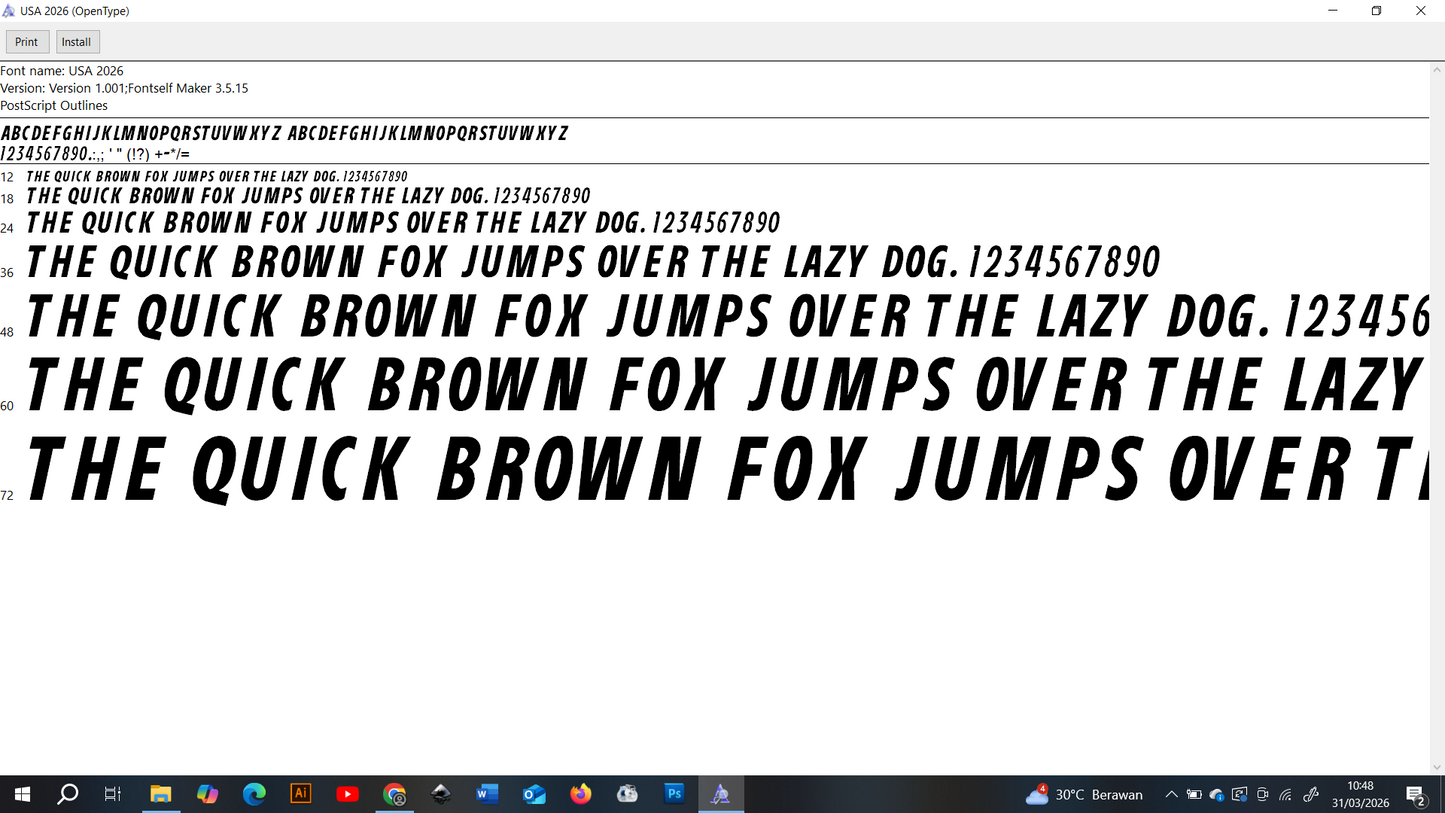This screenshot has width=1445, height=813.
Task: Click the 12-point sample sentence
Action: [x=217, y=177]
